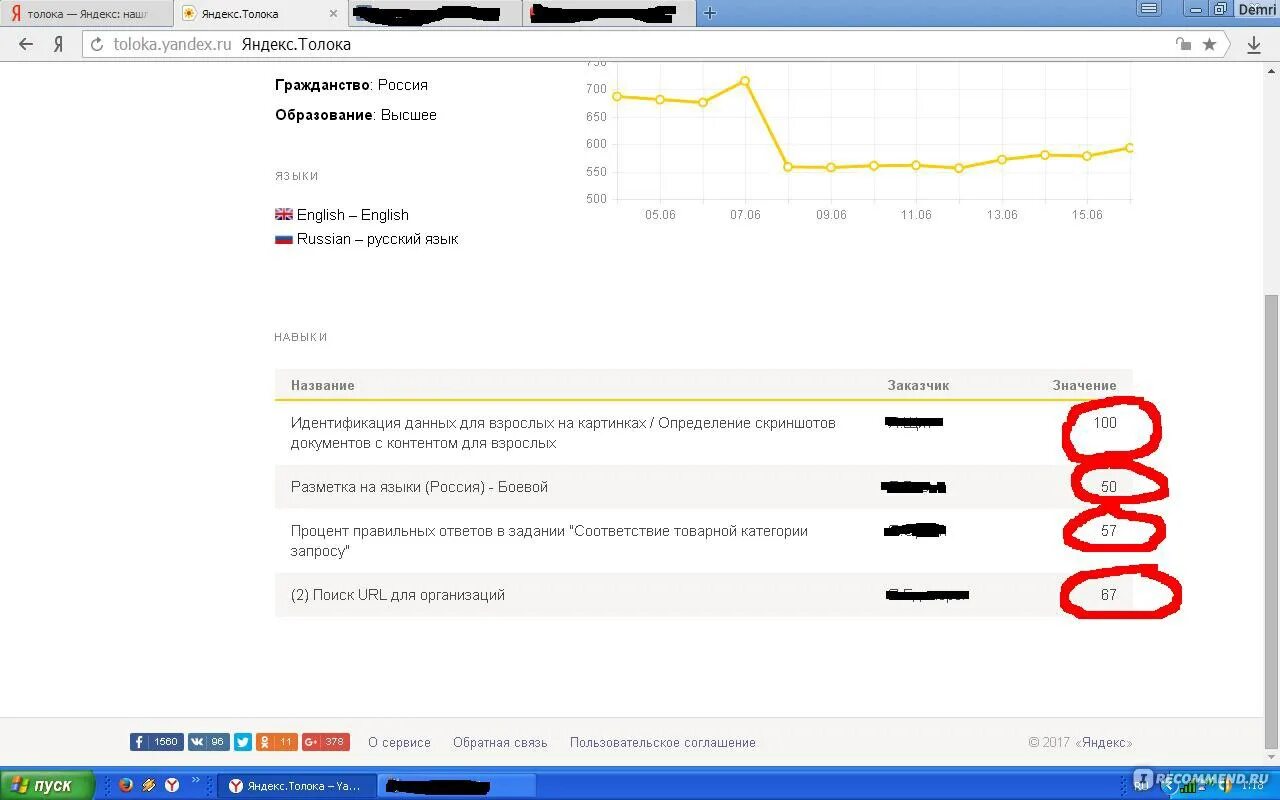Click skill value 67
The height and width of the screenshot is (800, 1280).
(1108, 595)
